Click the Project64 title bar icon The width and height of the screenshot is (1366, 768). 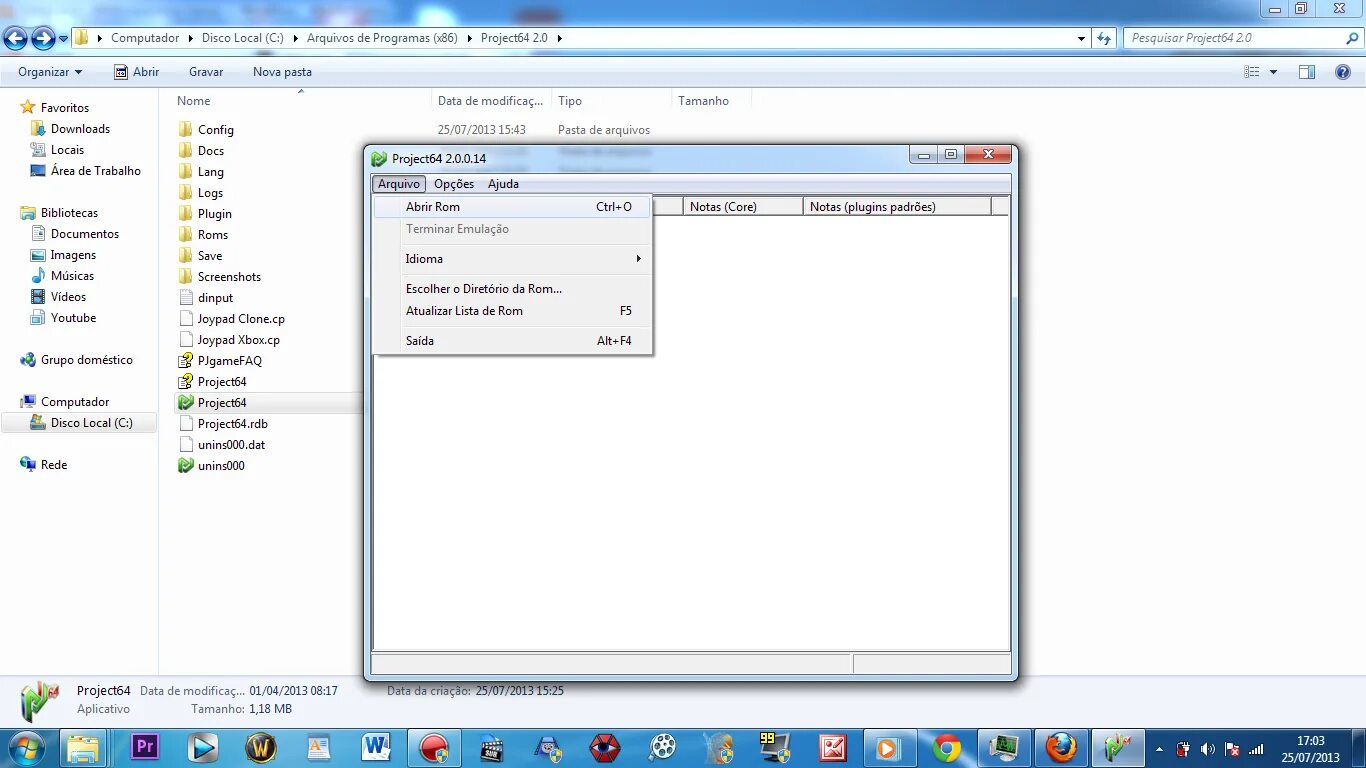pyautogui.click(x=379, y=158)
